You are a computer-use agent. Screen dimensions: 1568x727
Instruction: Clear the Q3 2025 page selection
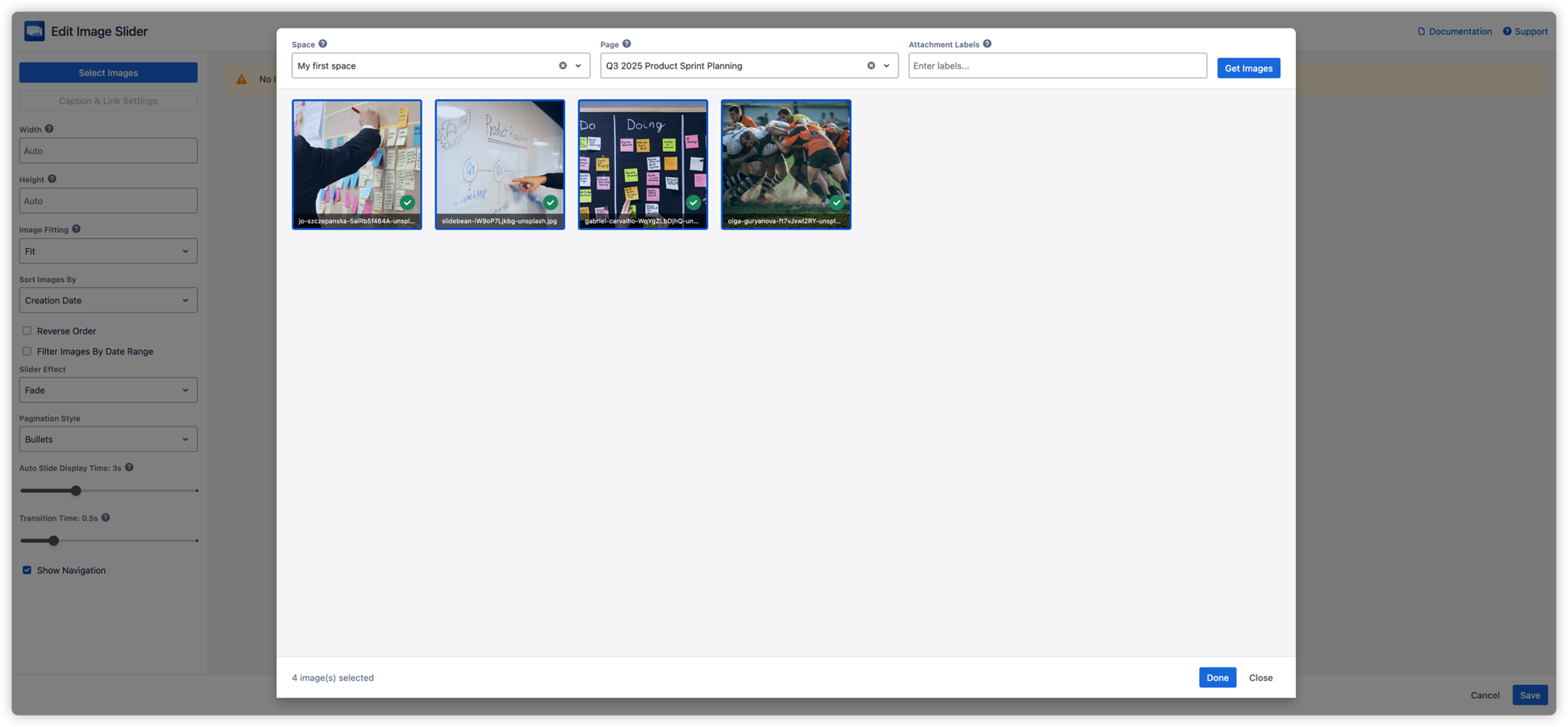click(x=870, y=65)
